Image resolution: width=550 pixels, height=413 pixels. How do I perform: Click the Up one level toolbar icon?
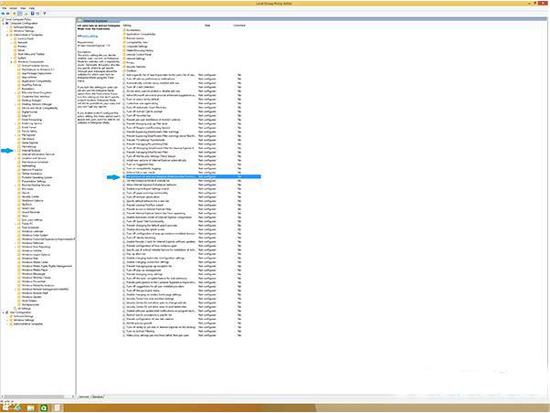14,13
